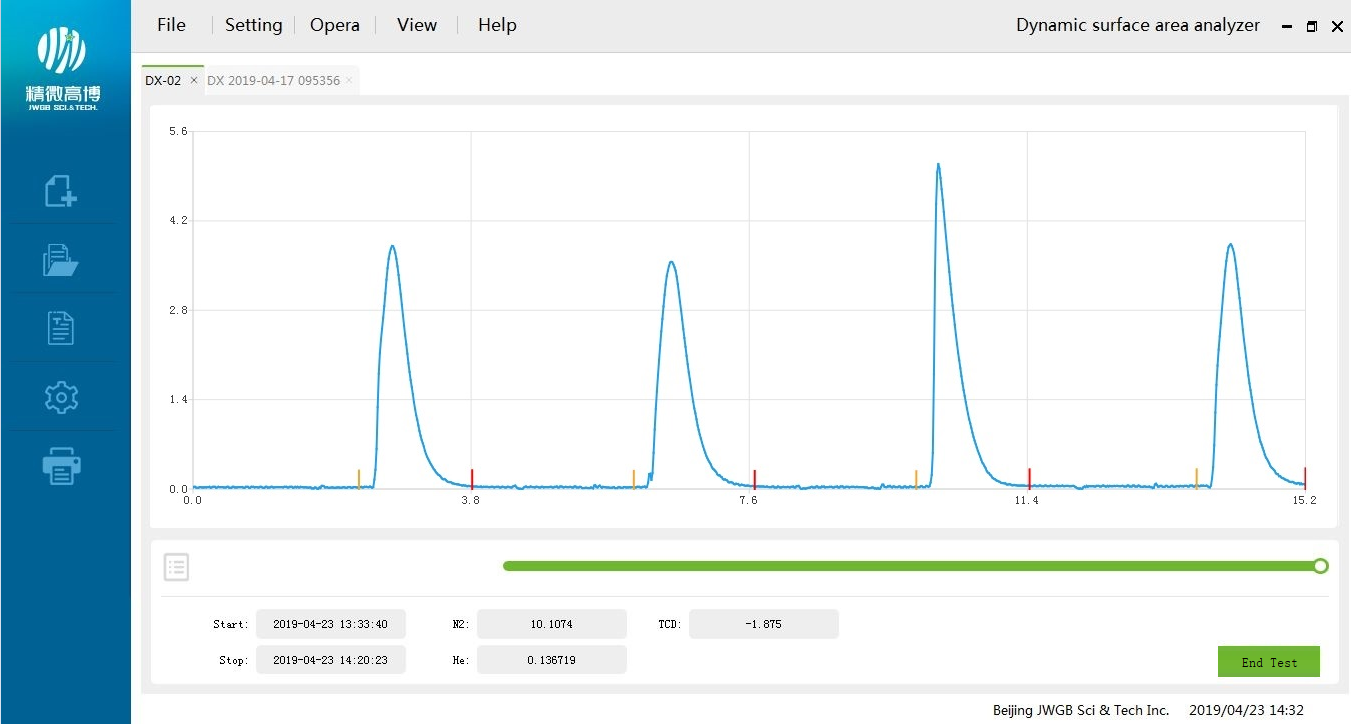Switch to DX 2019-04-17 095356 tab

pyautogui.click(x=273, y=81)
